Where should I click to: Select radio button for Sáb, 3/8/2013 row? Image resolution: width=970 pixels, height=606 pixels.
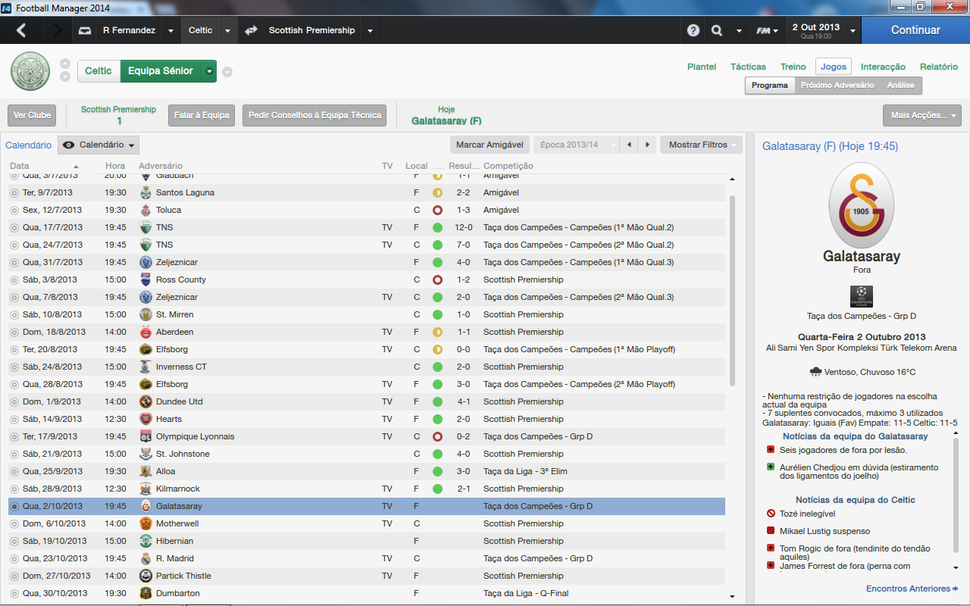(x=14, y=280)
